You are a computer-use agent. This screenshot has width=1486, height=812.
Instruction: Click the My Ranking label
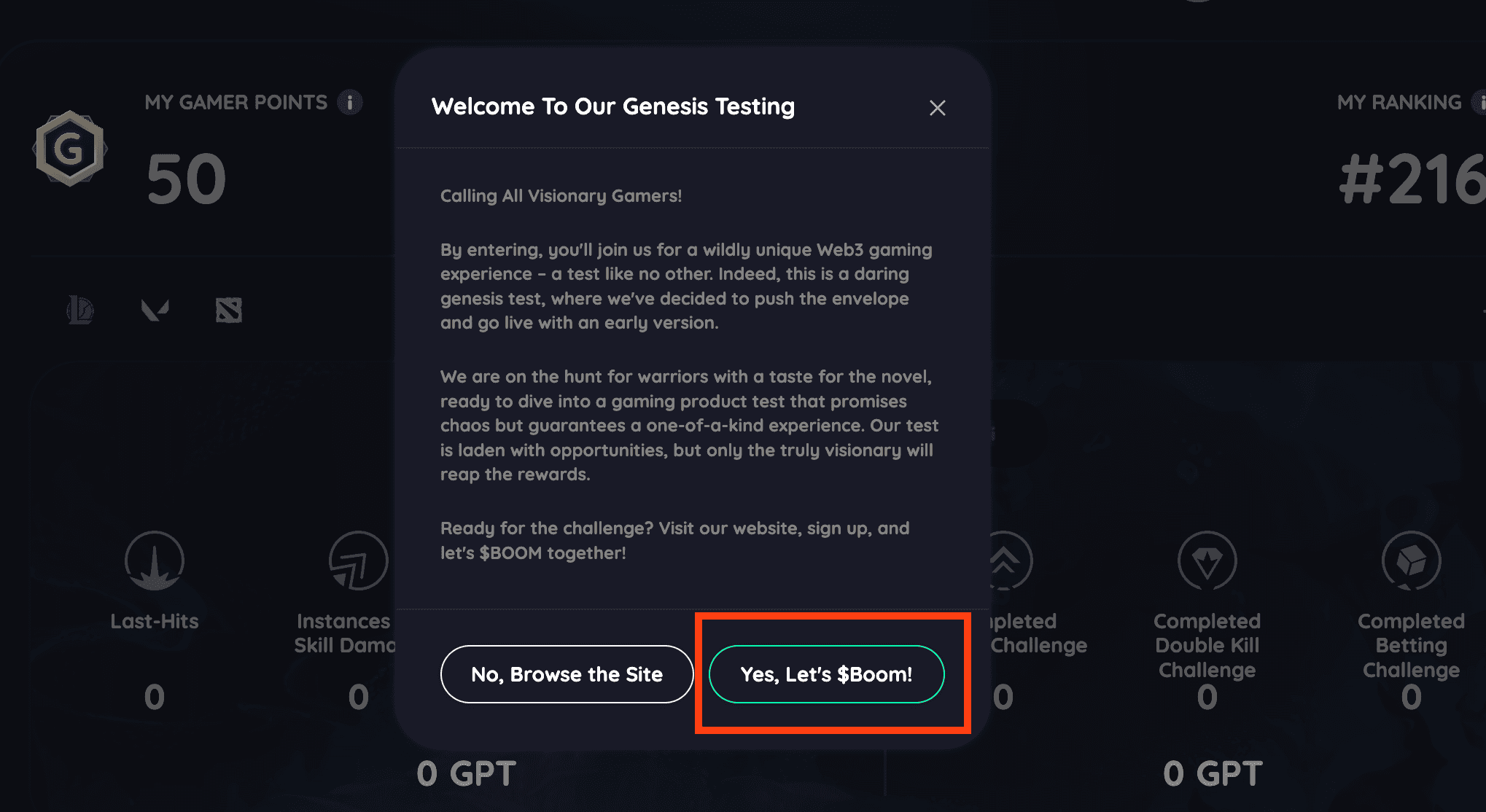point(1399,102)
